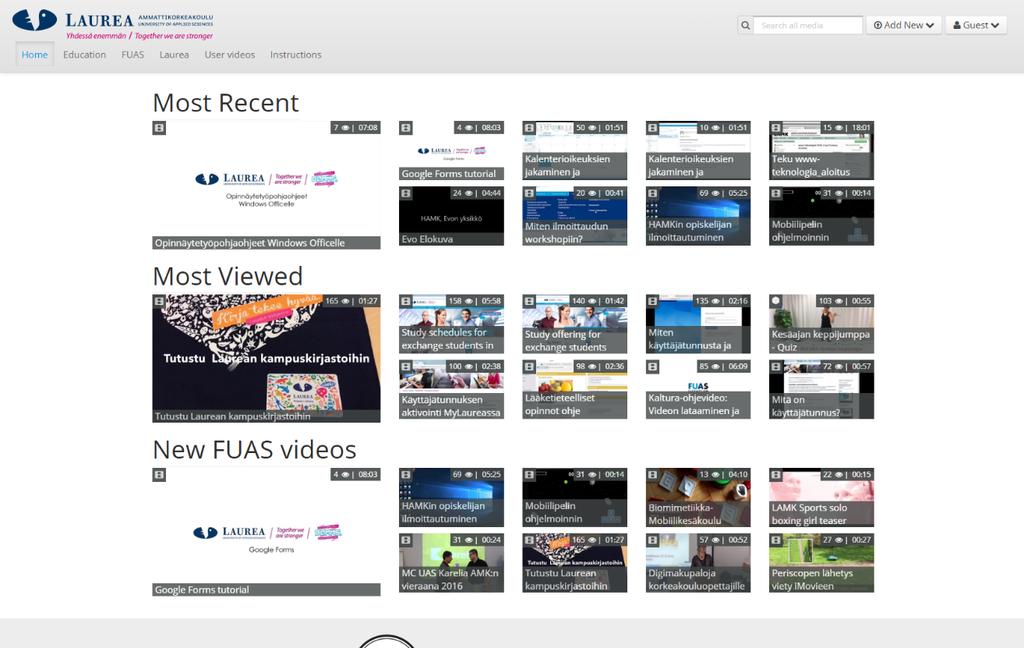Image resolution: width=1024 pixels, height=648 pixels.
Task: Open the Kesäajan keppijumppa Quiz thumbnail
Action: click(822, 324)
